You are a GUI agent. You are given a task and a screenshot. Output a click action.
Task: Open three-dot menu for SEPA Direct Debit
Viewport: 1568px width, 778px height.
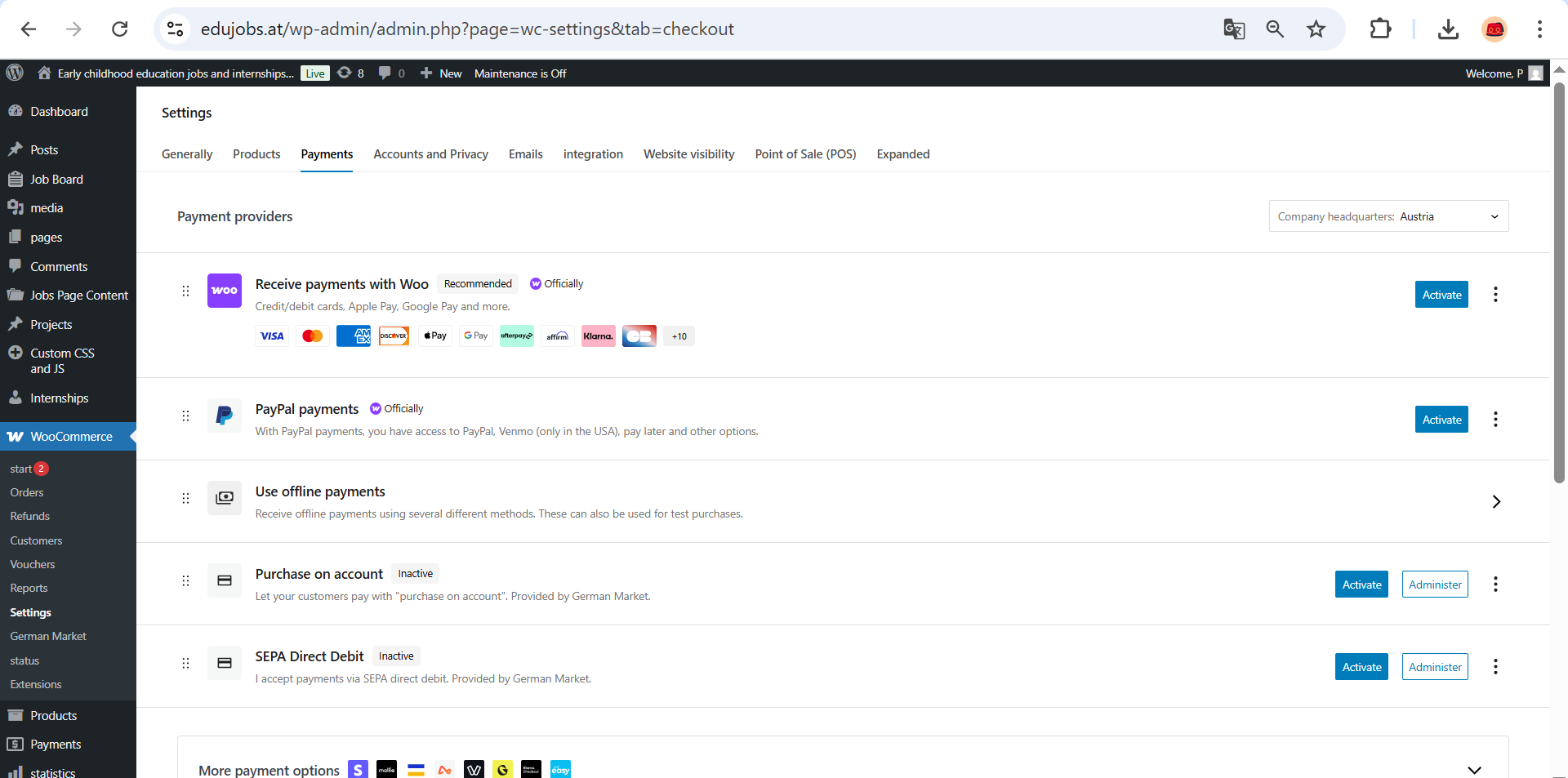[1495, 667]
